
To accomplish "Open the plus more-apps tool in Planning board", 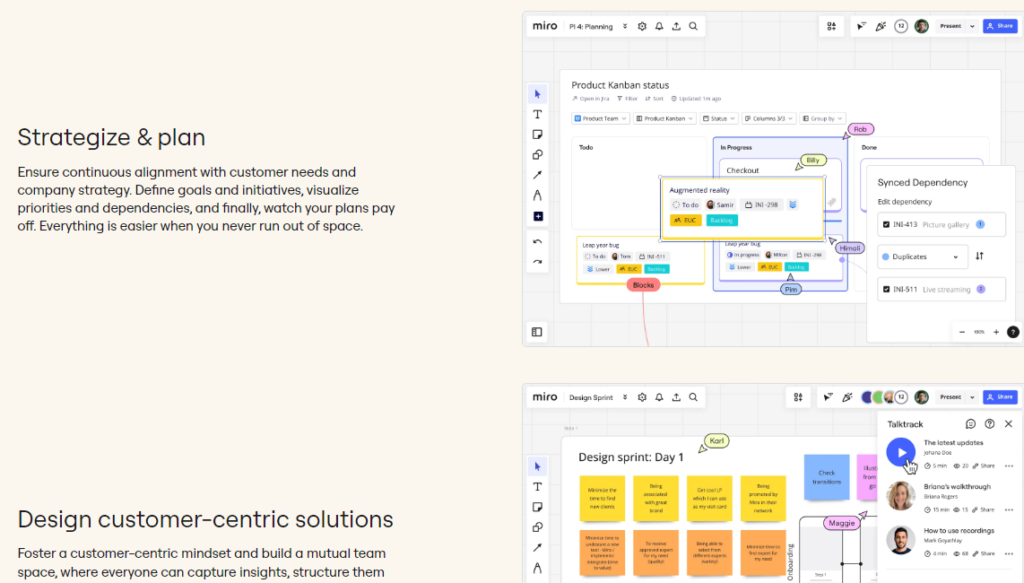I will tap(538, 216).
